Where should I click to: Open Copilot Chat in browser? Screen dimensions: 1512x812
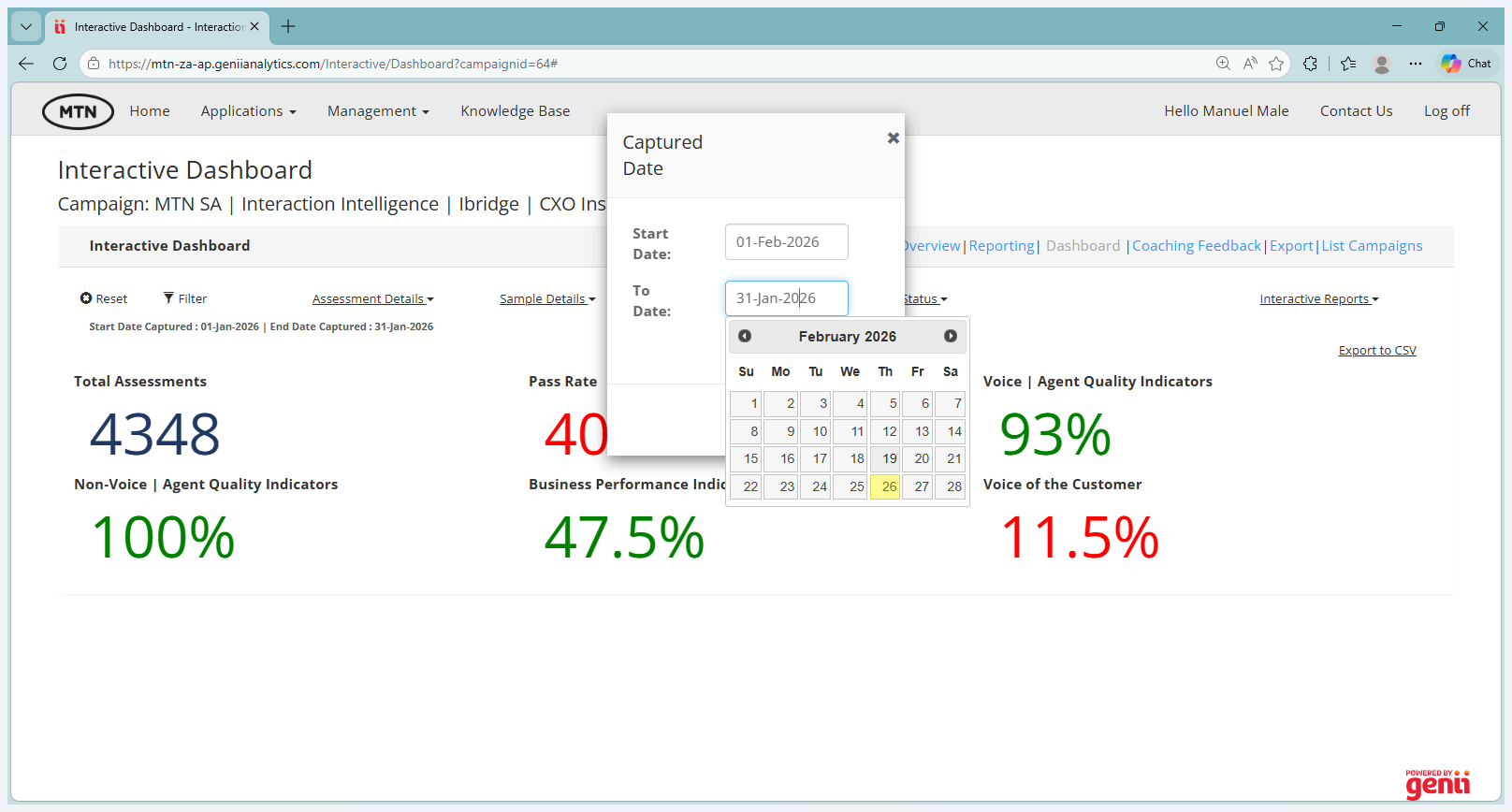pos(1466,64)
